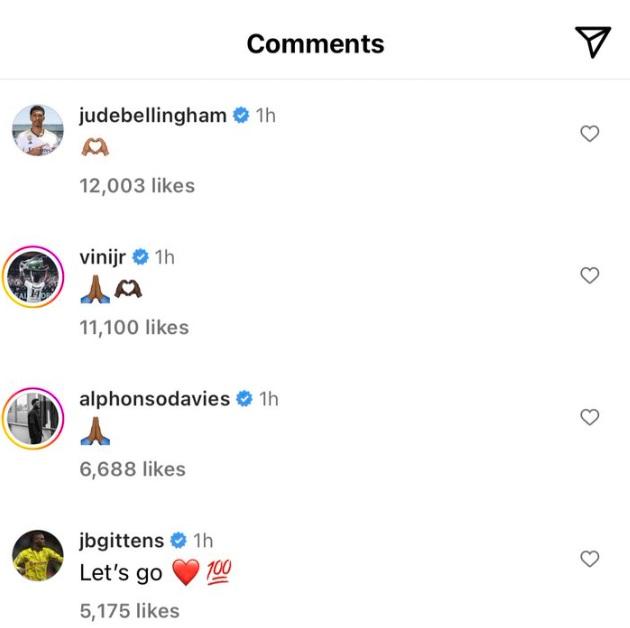630x628 pixels.
Task: Tap the share paper-plane icon
Action: 593,41
